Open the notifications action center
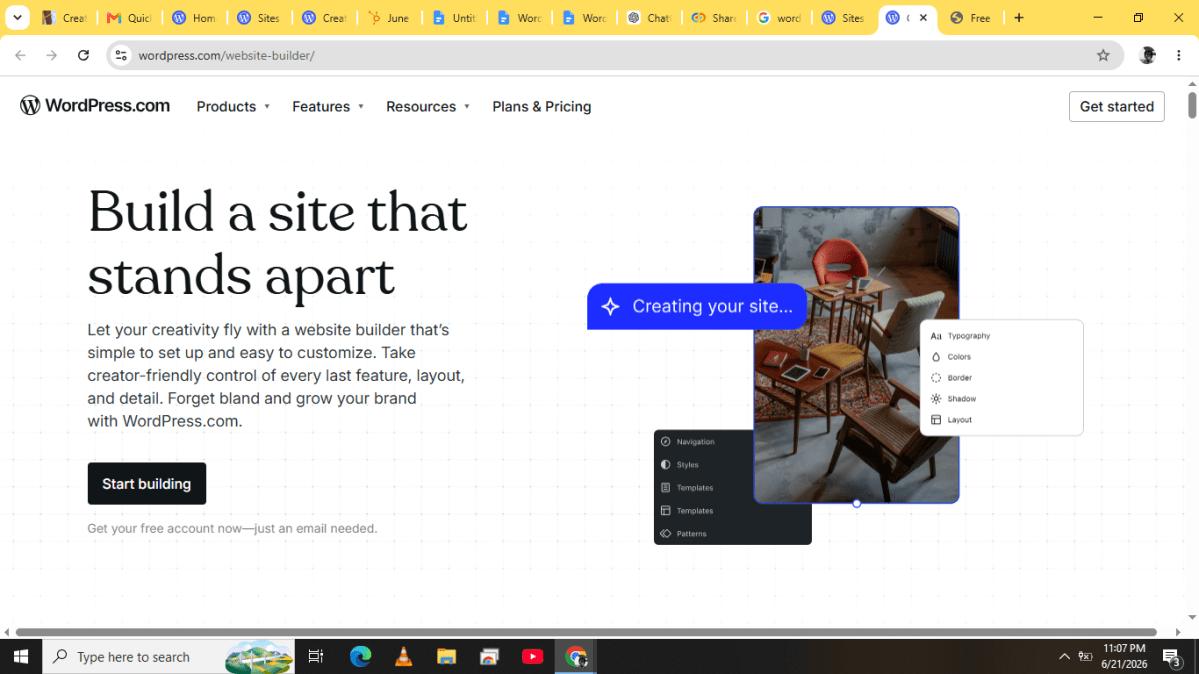 click(1171, 656)
